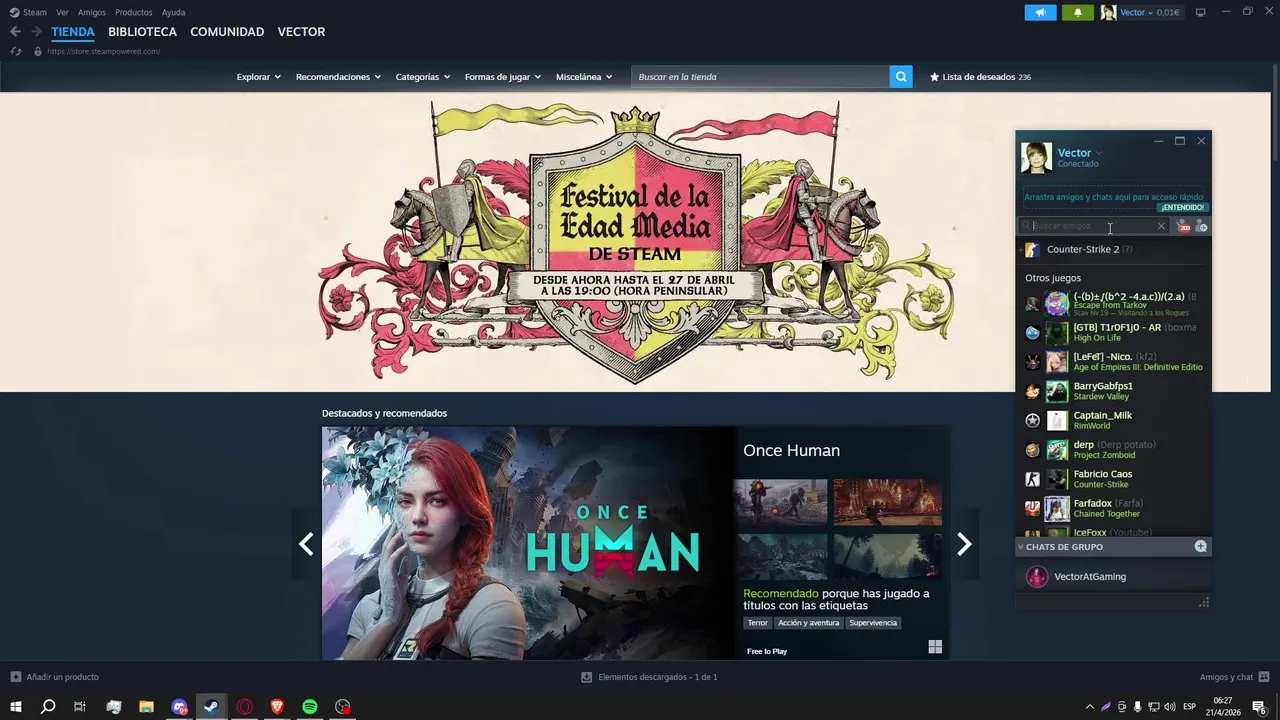This screenshot has height=720, width=1280.
Task: Expand the Recomendaciones dropdown
Action: tap(338, 77)
